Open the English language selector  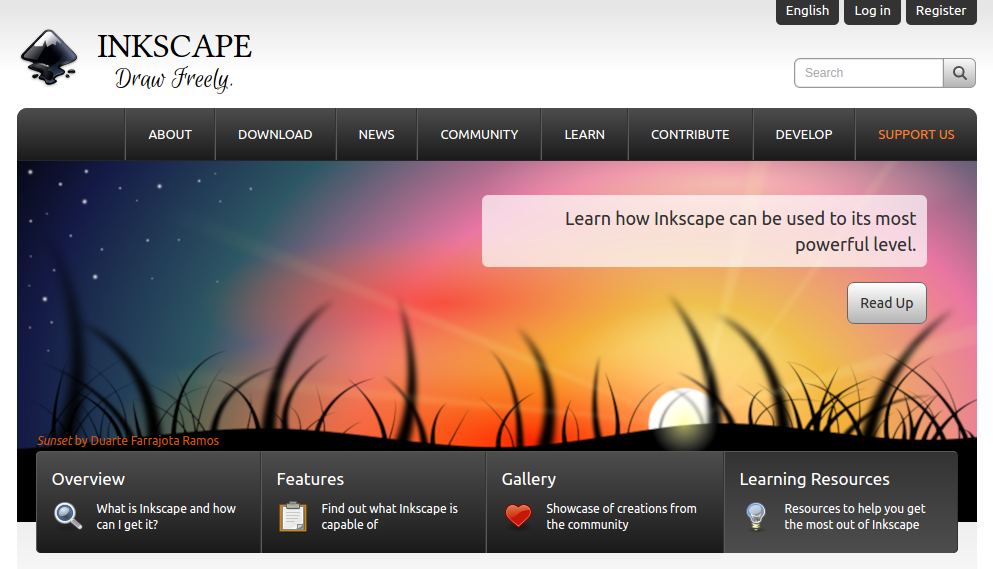(x=807, y=11)
